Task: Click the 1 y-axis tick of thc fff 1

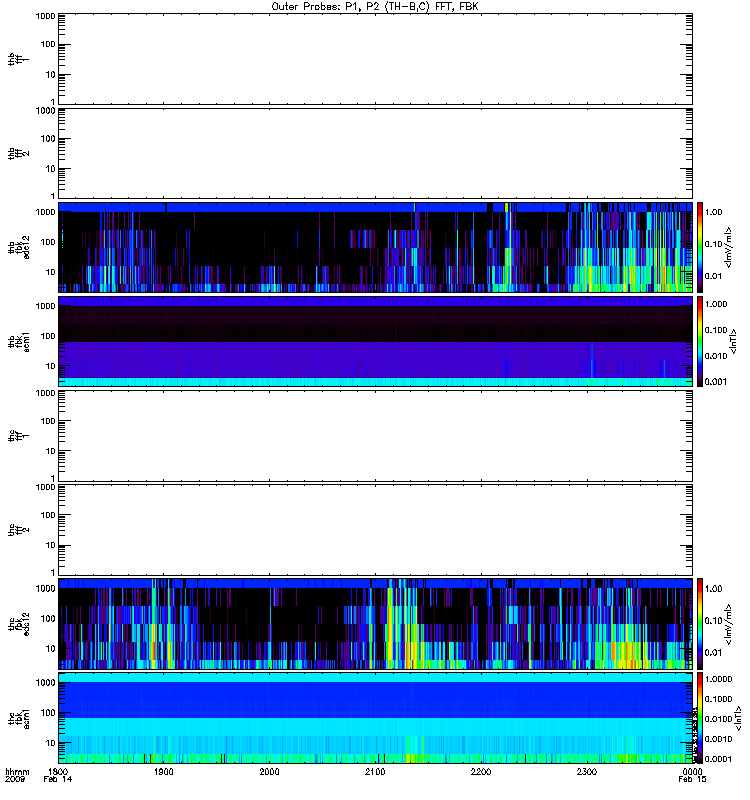Action: point(53,478)
